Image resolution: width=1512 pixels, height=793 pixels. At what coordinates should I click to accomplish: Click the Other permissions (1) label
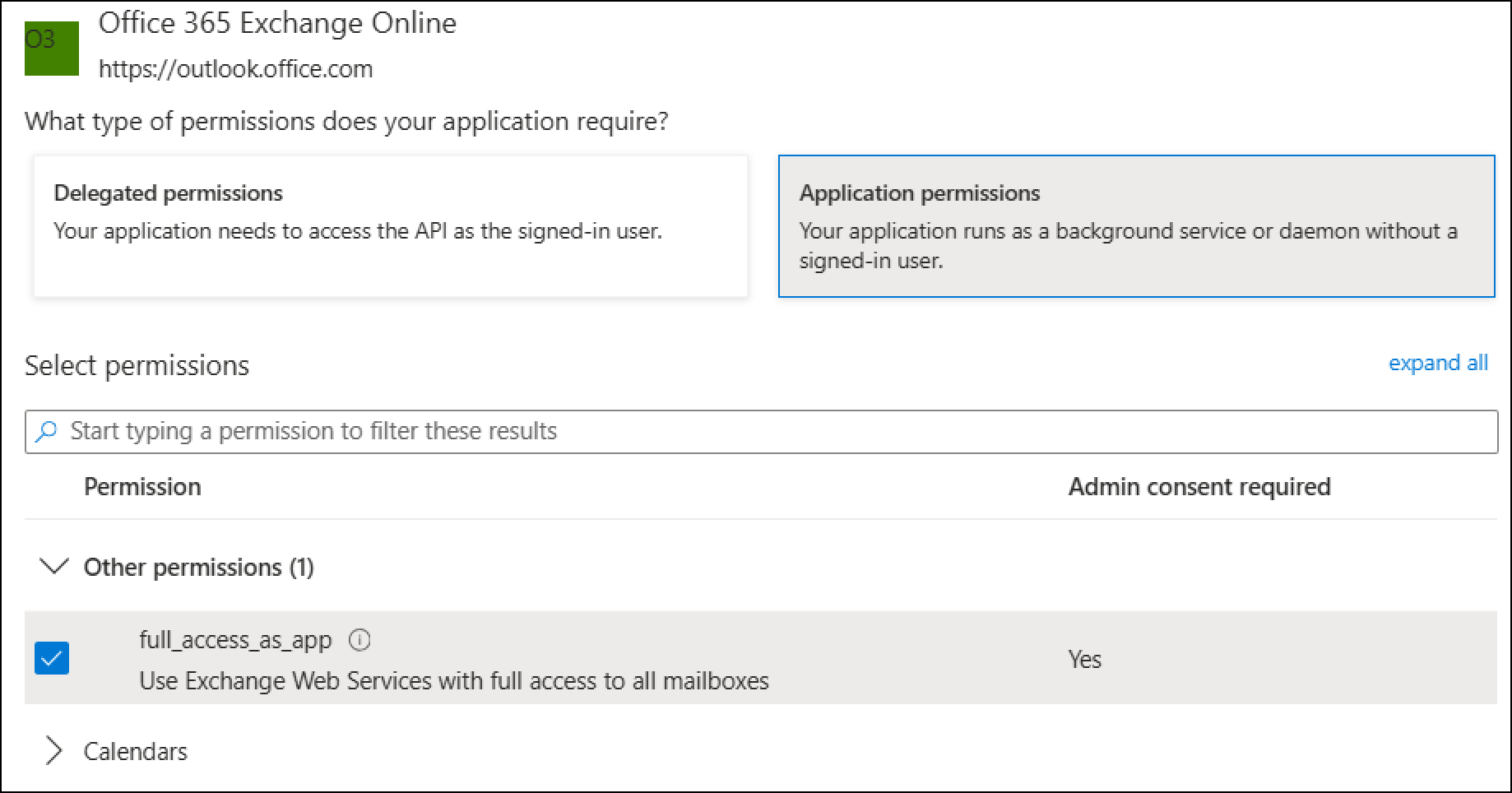coord(199,567)
